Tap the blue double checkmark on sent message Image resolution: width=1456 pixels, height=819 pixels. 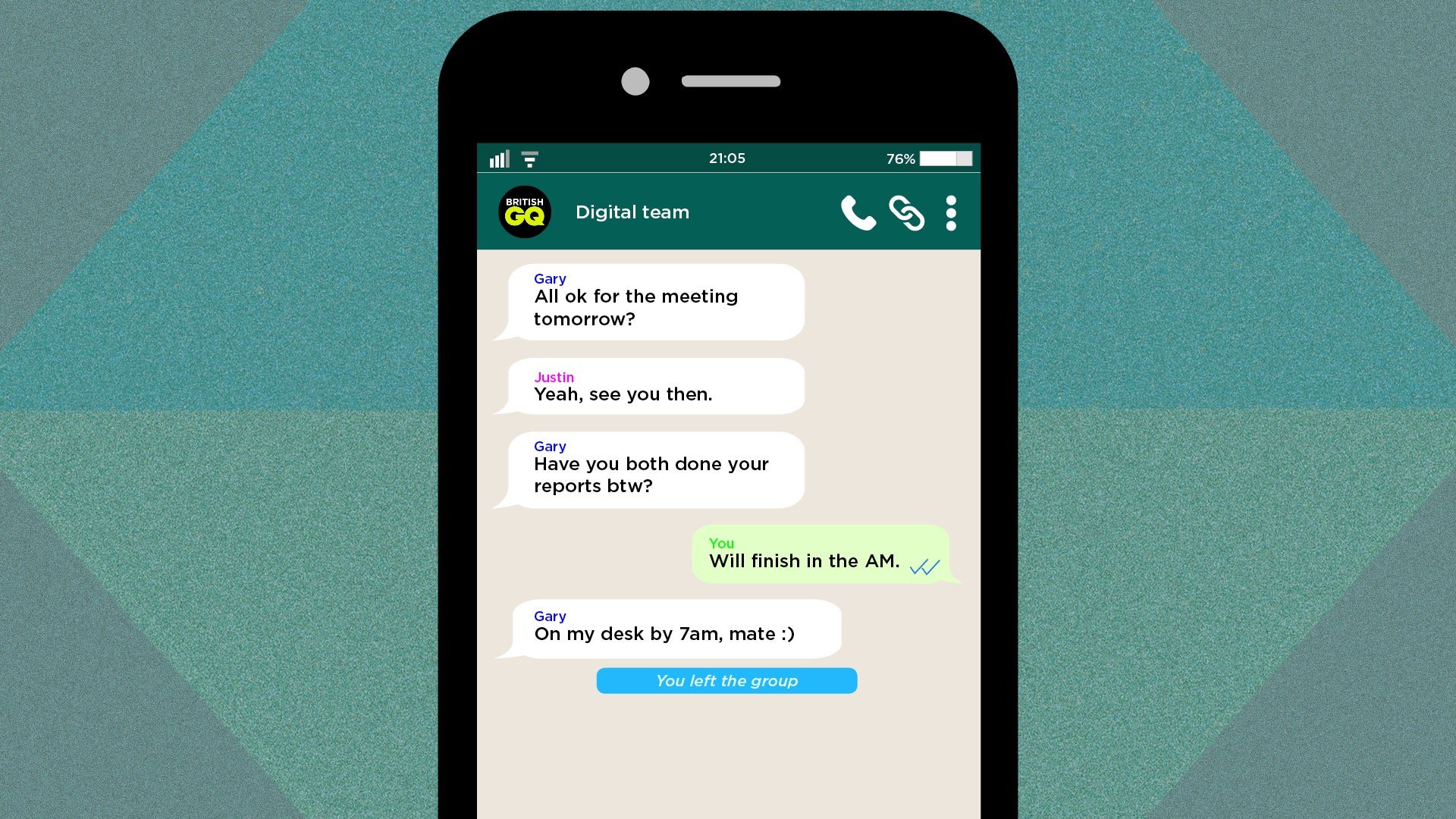(x=924, y=567)
